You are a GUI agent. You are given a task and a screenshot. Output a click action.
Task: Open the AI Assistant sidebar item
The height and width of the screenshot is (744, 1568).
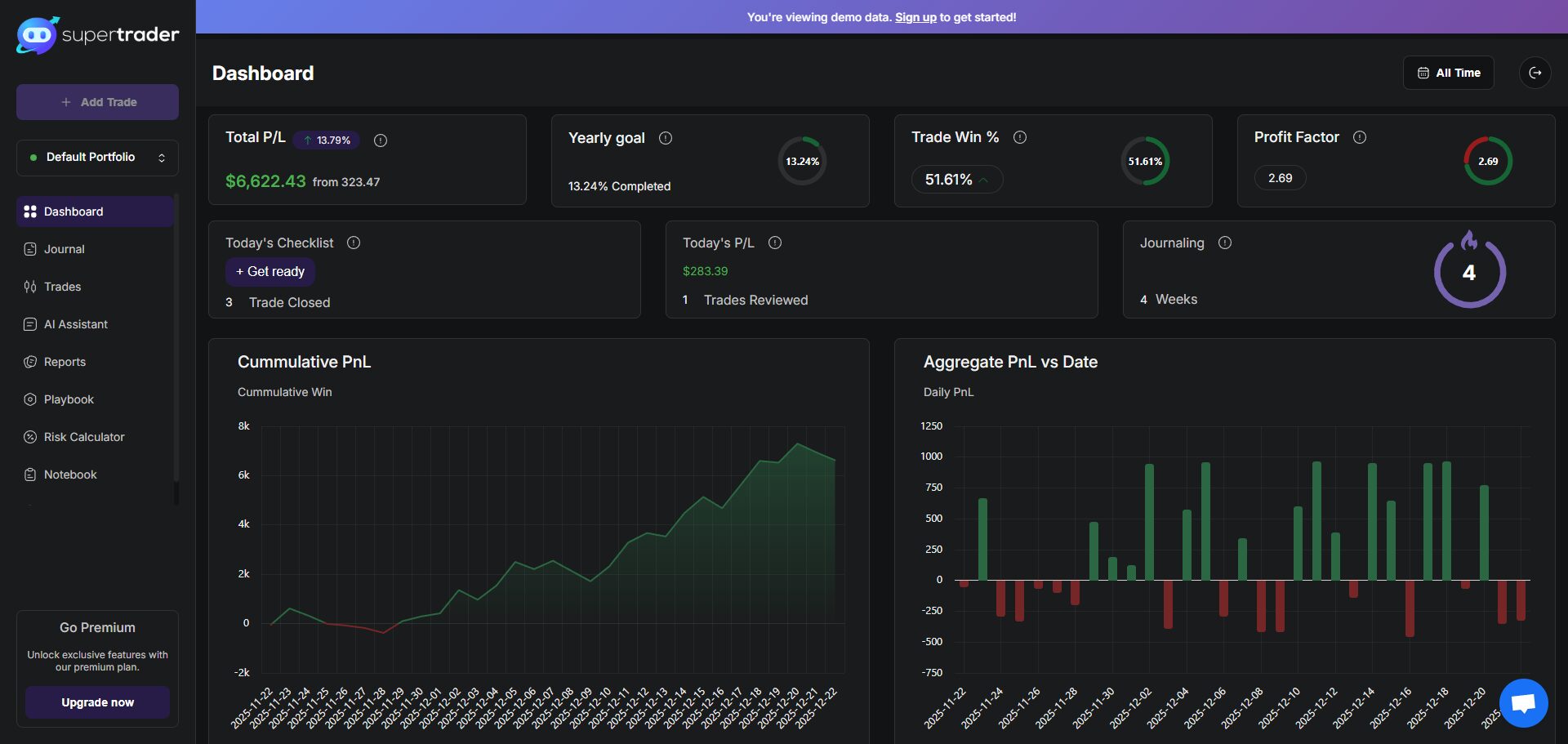[x=75, y=324]
